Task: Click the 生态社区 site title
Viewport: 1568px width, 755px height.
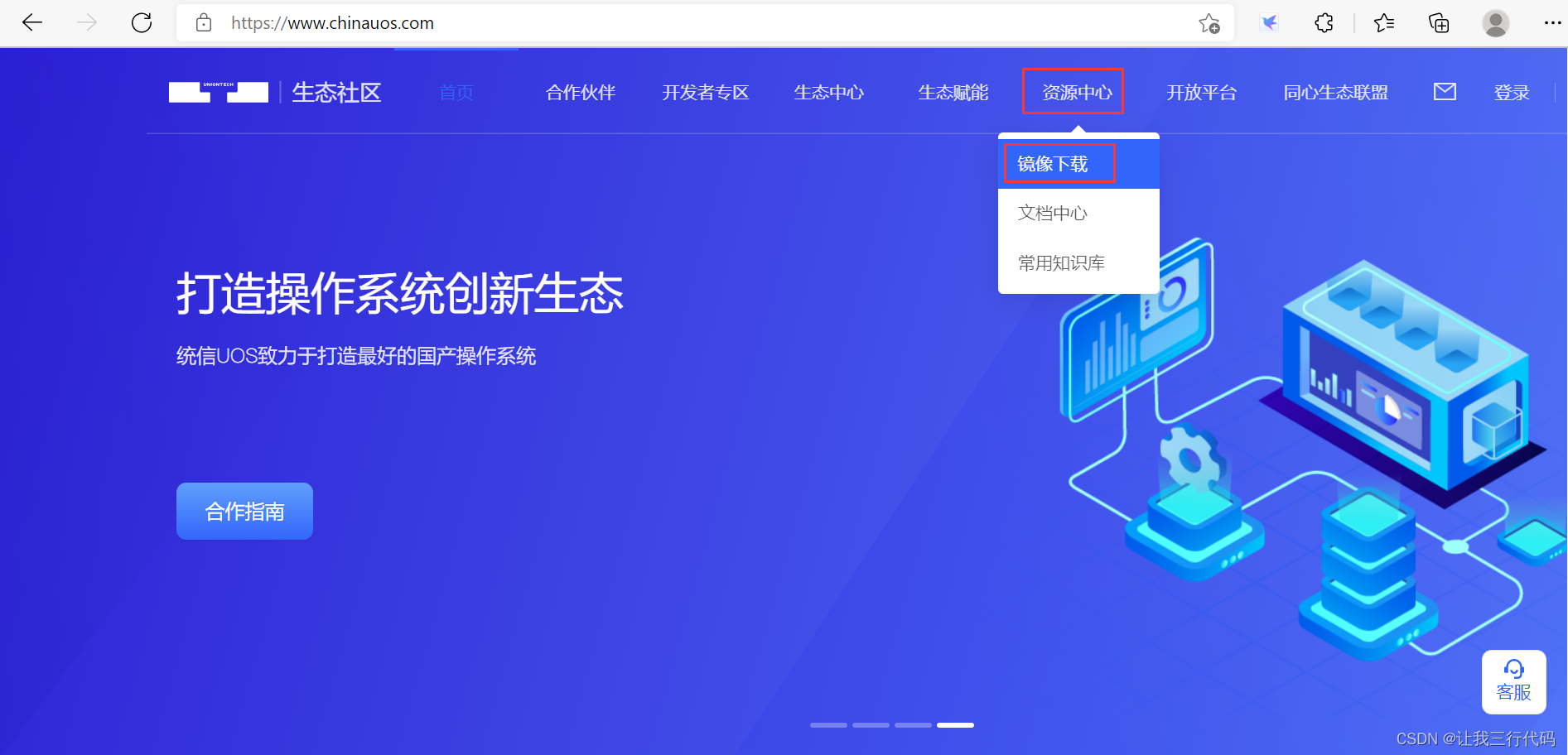Action: (x=336, y=92)
